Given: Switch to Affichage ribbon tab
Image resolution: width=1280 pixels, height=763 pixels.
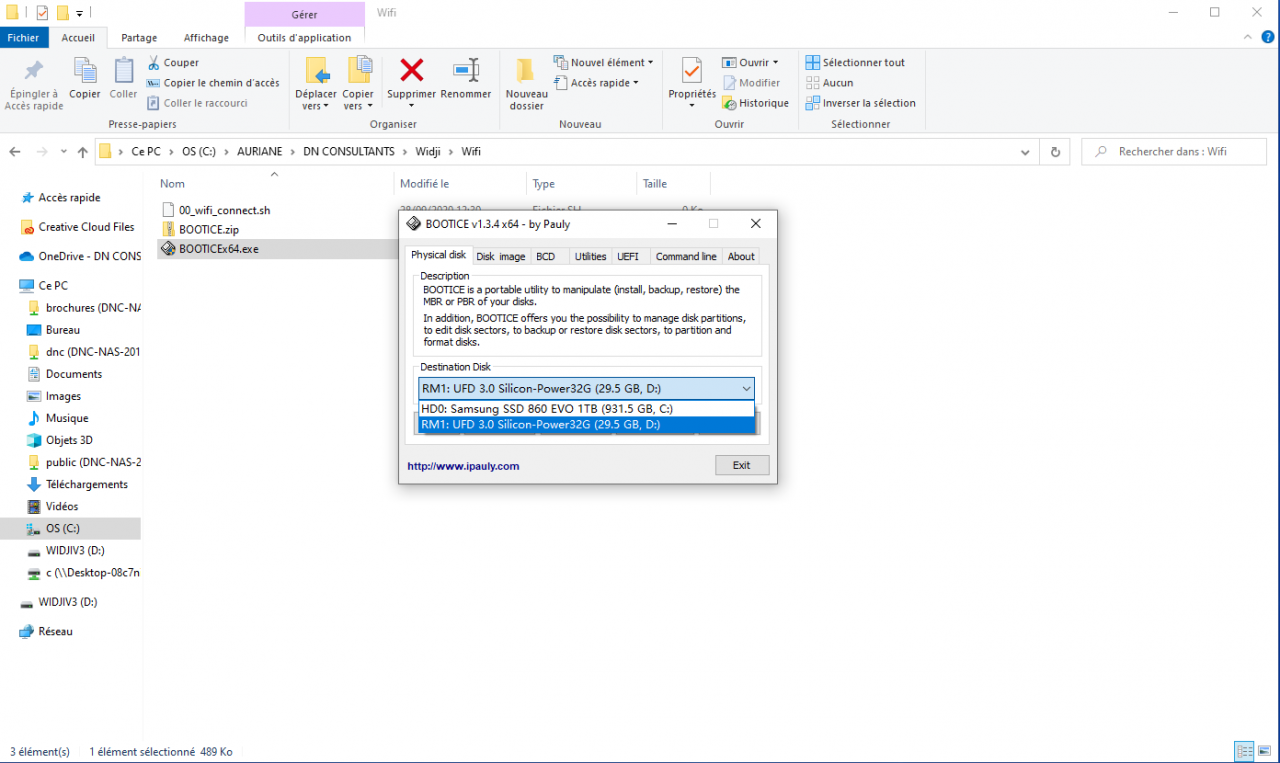Looking at the screenshot, I should (x=206, y=37).
